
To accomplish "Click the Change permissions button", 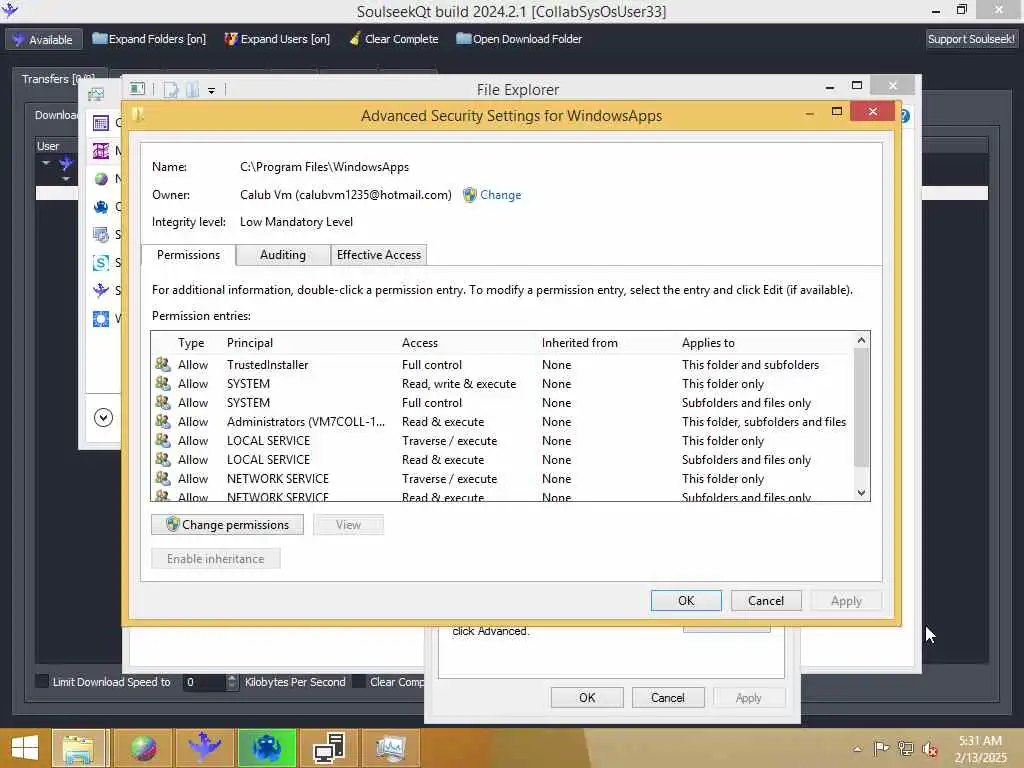I will tap(227, 524).
